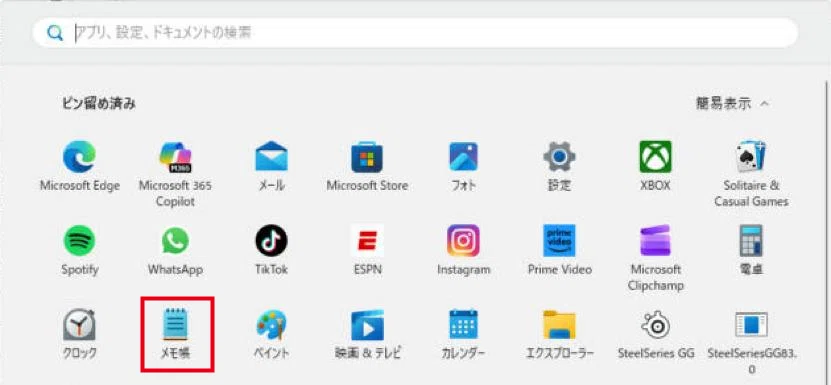Open SteelSeriesGG83.0 installer
The width and height of the screenshot is (831, 385).
pyautogui.click(x=751, y=342)
